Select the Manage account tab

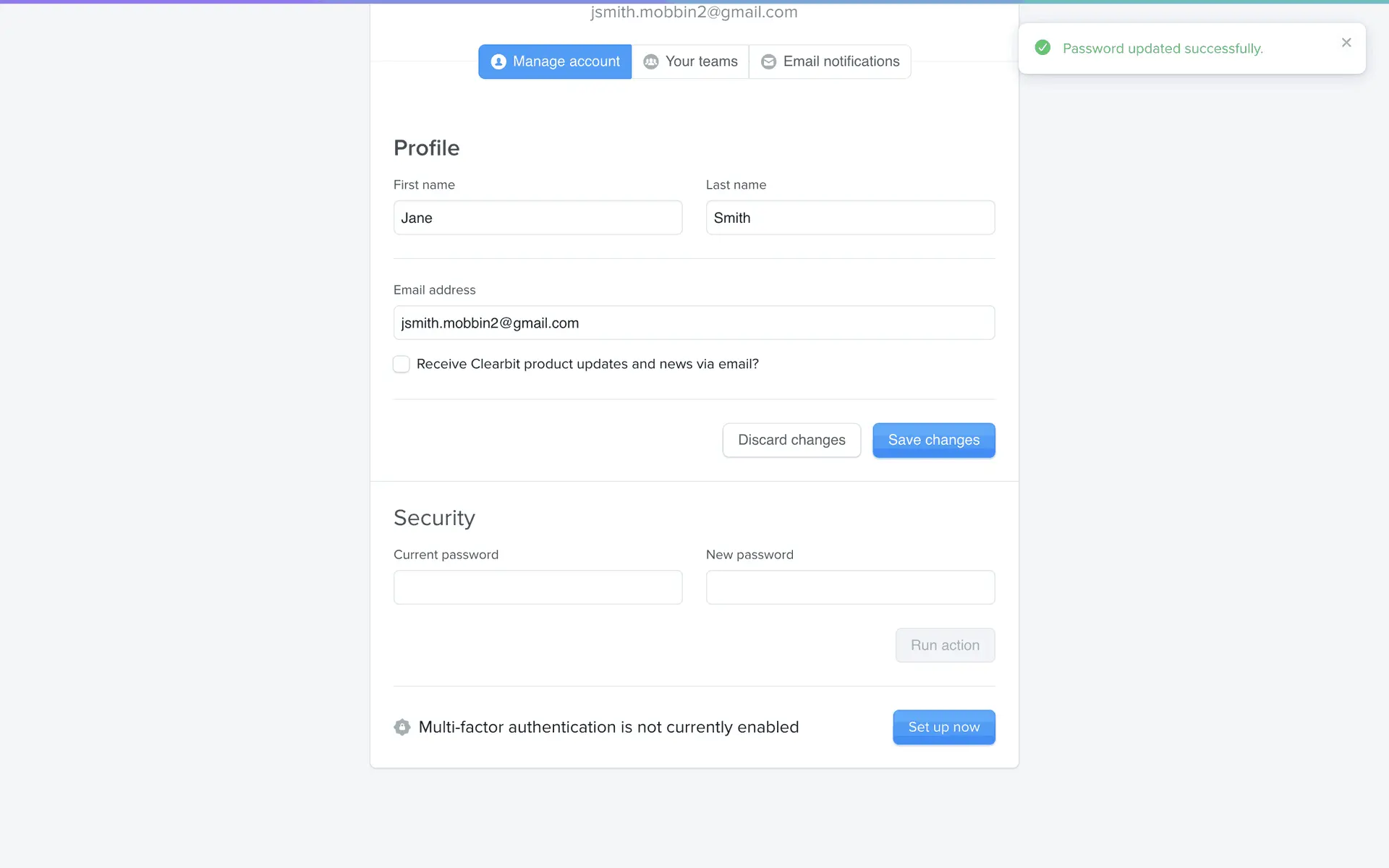(x=555, y=62)
